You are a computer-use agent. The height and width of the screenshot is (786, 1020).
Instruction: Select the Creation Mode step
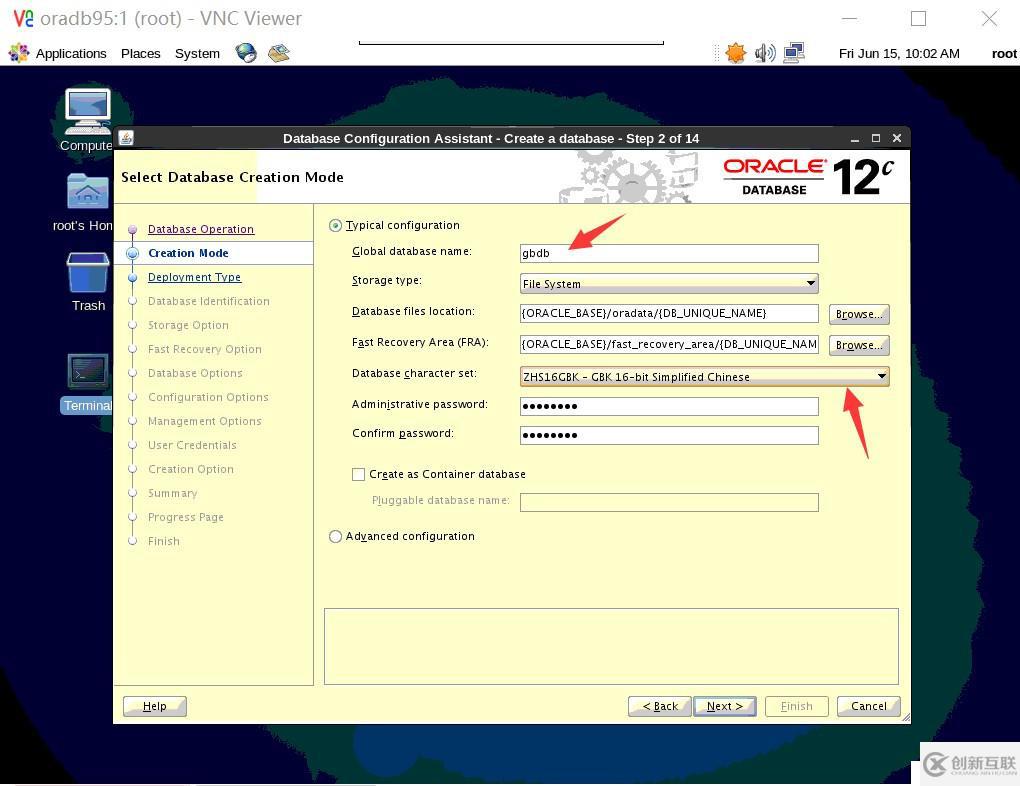pos(188,253)
